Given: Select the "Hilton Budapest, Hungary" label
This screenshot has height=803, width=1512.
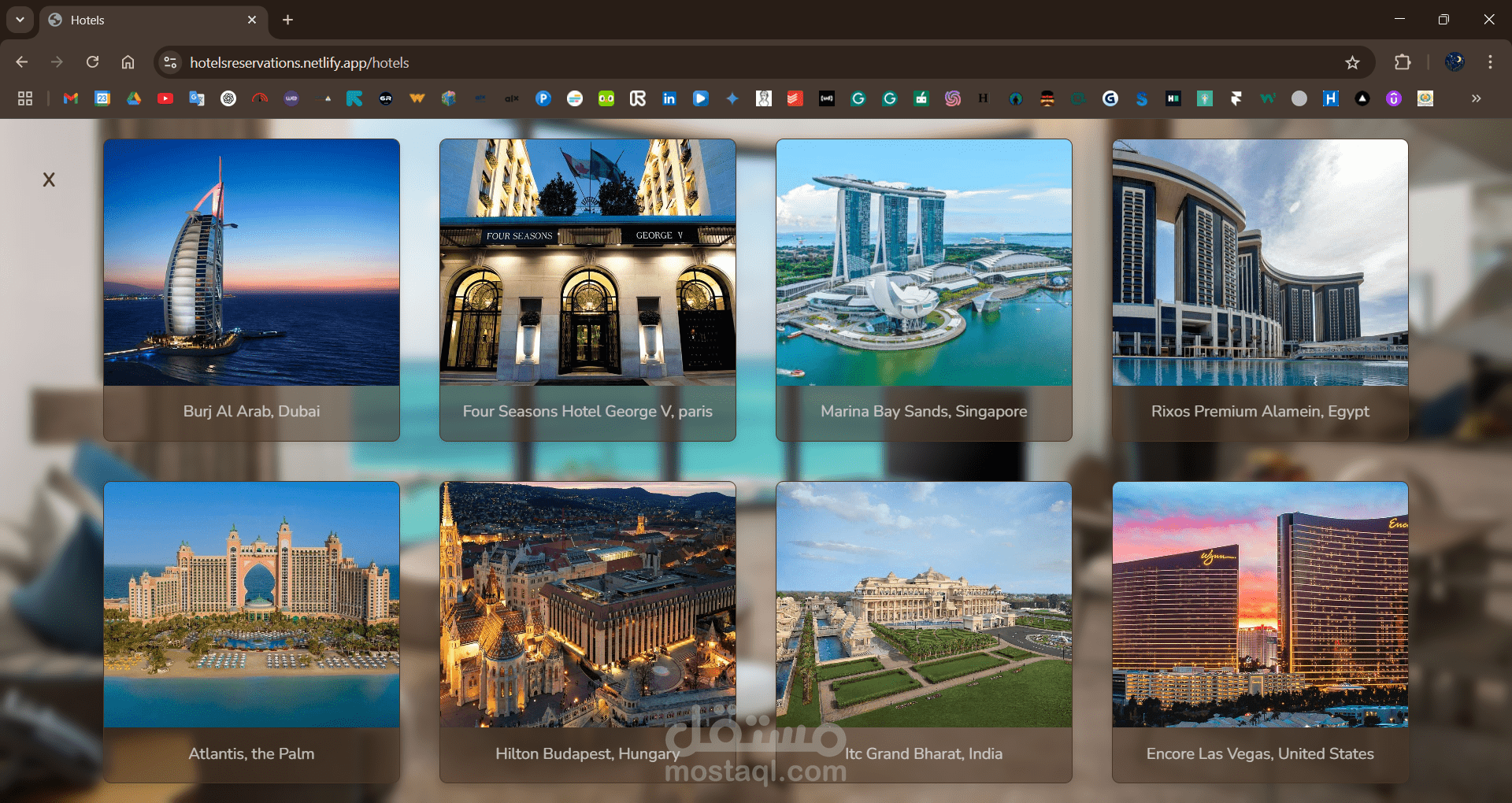Looking at the screenshot, I should (x=587, y=753).
